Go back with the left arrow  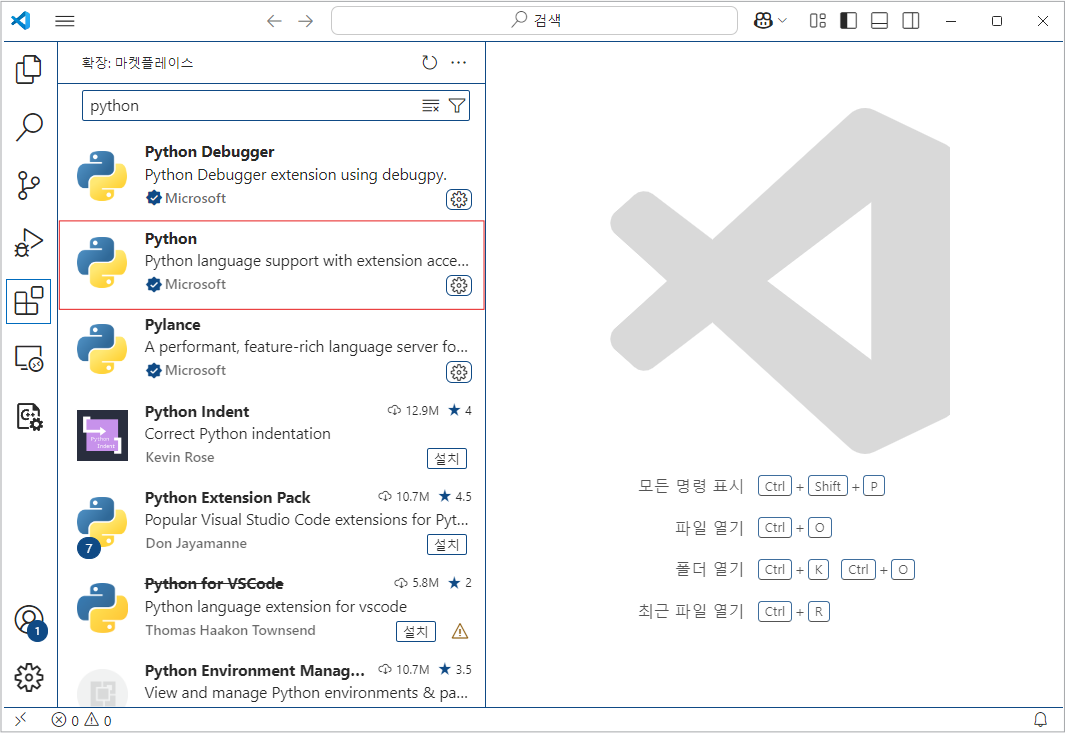[274, 21]
